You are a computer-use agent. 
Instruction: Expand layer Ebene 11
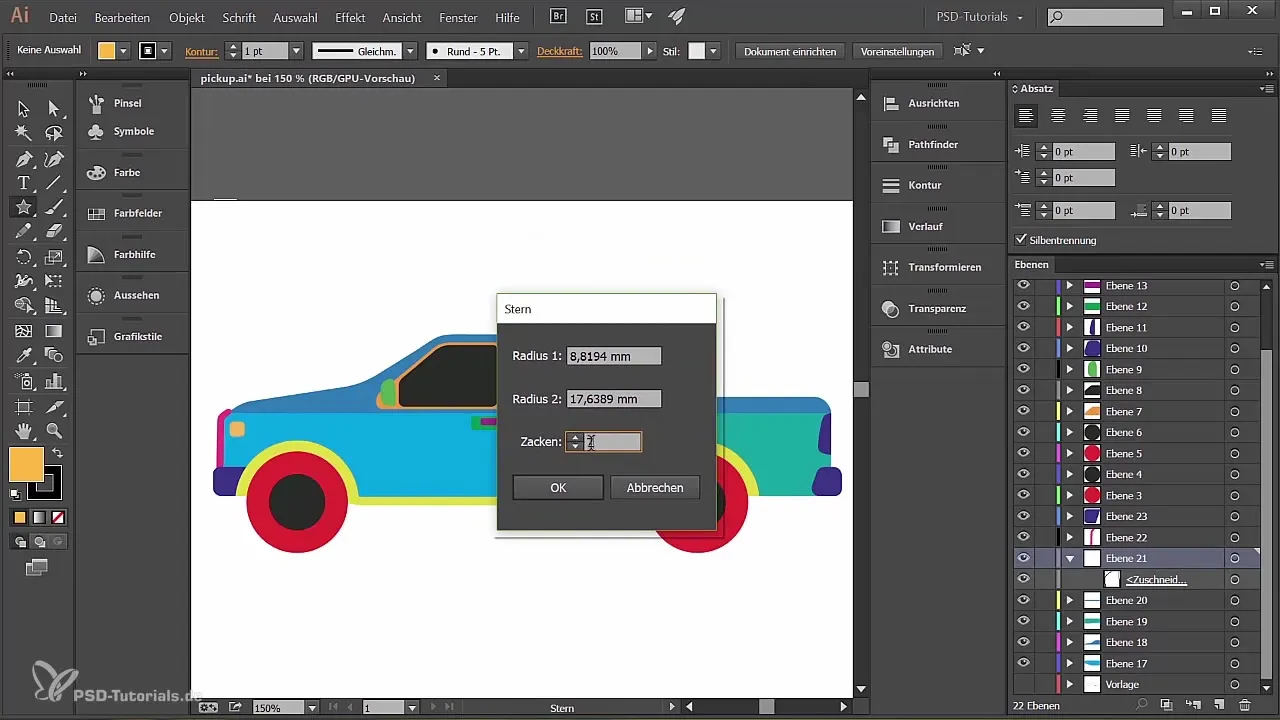click(1069, 328)
